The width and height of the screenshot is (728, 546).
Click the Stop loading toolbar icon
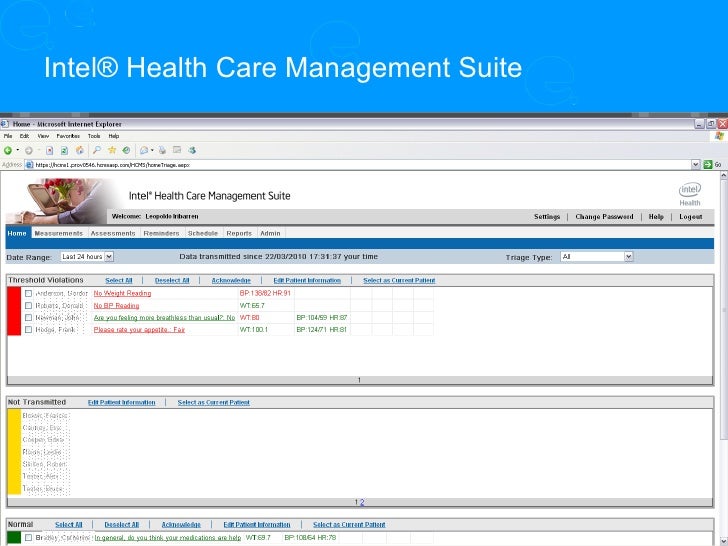pyautogui.click(x=50, y=150)
